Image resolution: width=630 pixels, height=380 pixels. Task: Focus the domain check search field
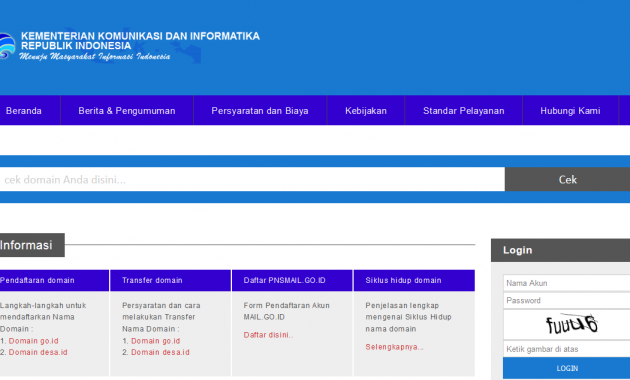coord(252,180)
